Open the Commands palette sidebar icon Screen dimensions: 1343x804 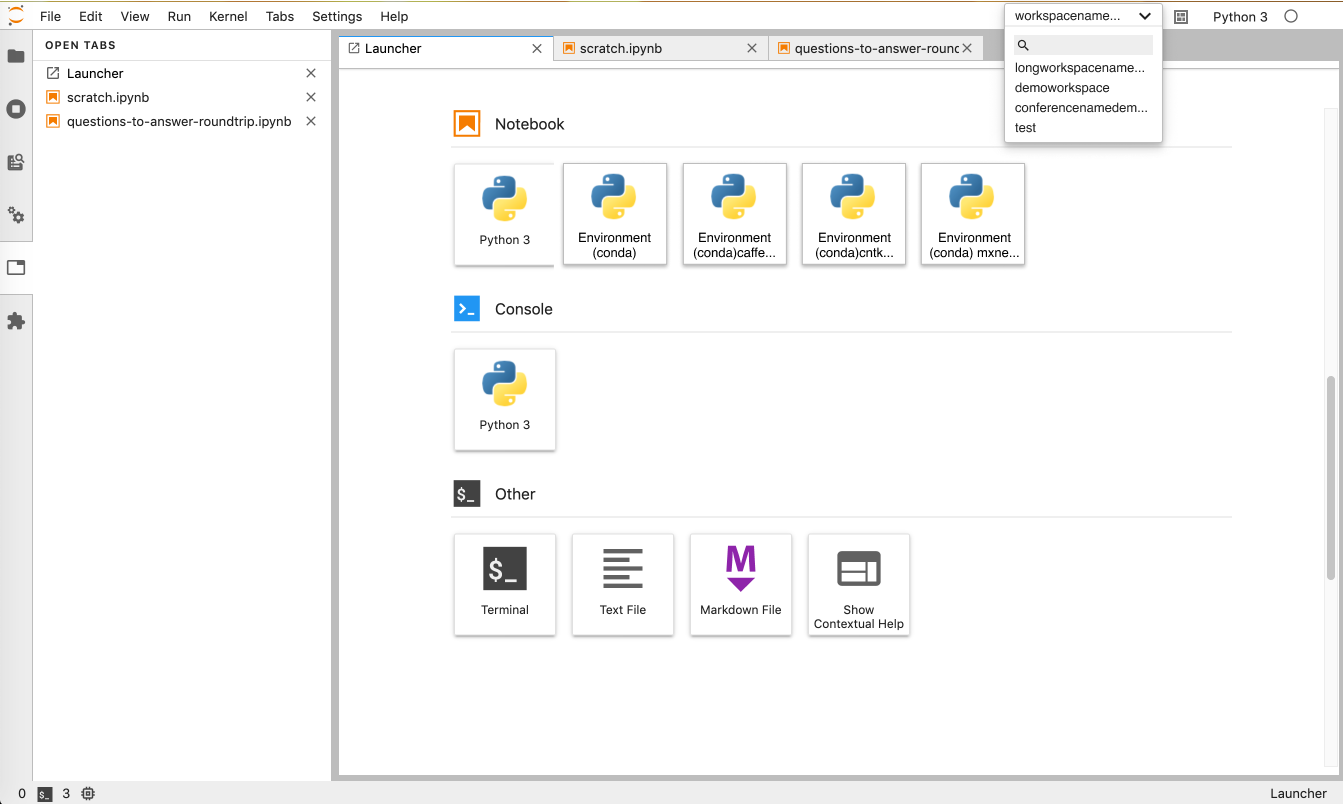16,162
